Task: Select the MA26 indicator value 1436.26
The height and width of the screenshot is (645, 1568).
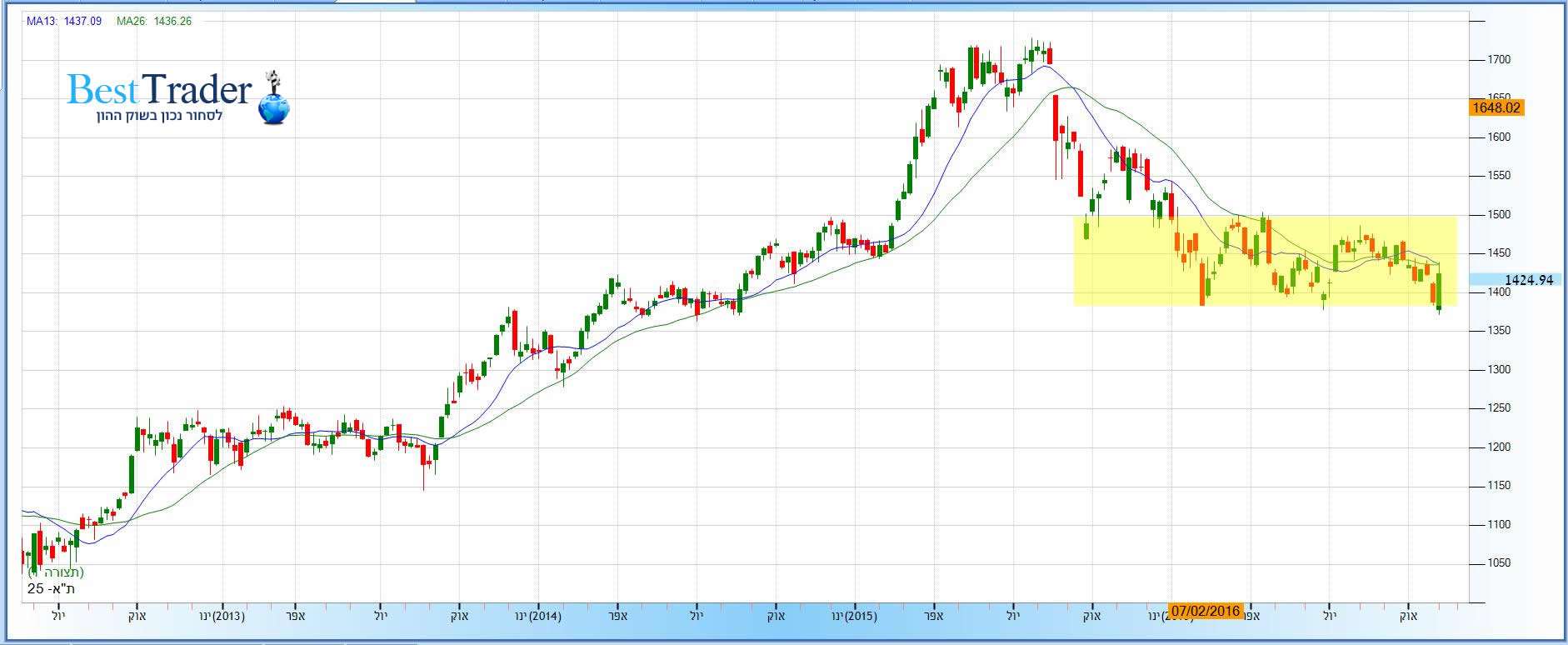Action: [172, 21]
